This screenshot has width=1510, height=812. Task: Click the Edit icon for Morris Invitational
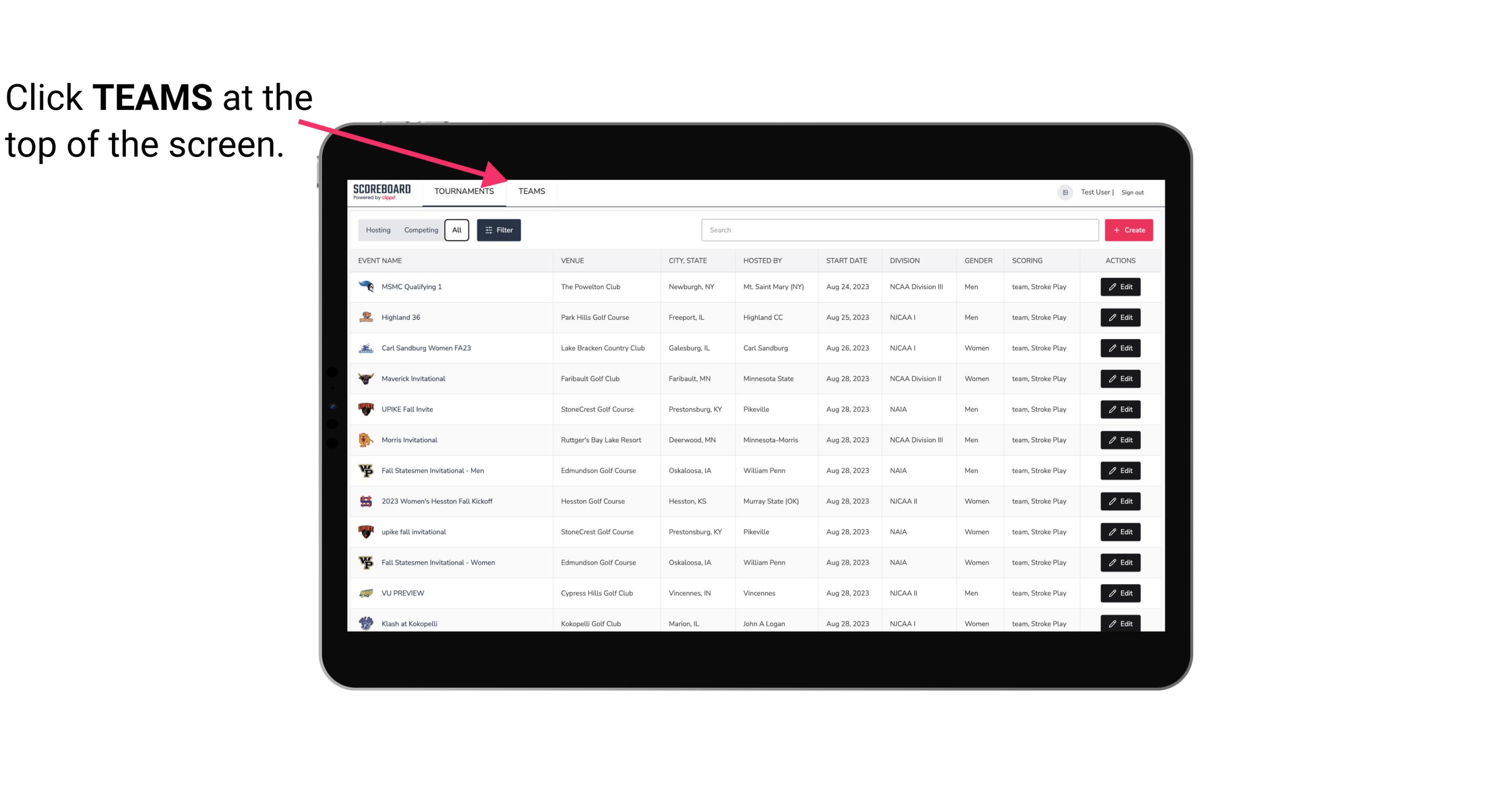1121,439
